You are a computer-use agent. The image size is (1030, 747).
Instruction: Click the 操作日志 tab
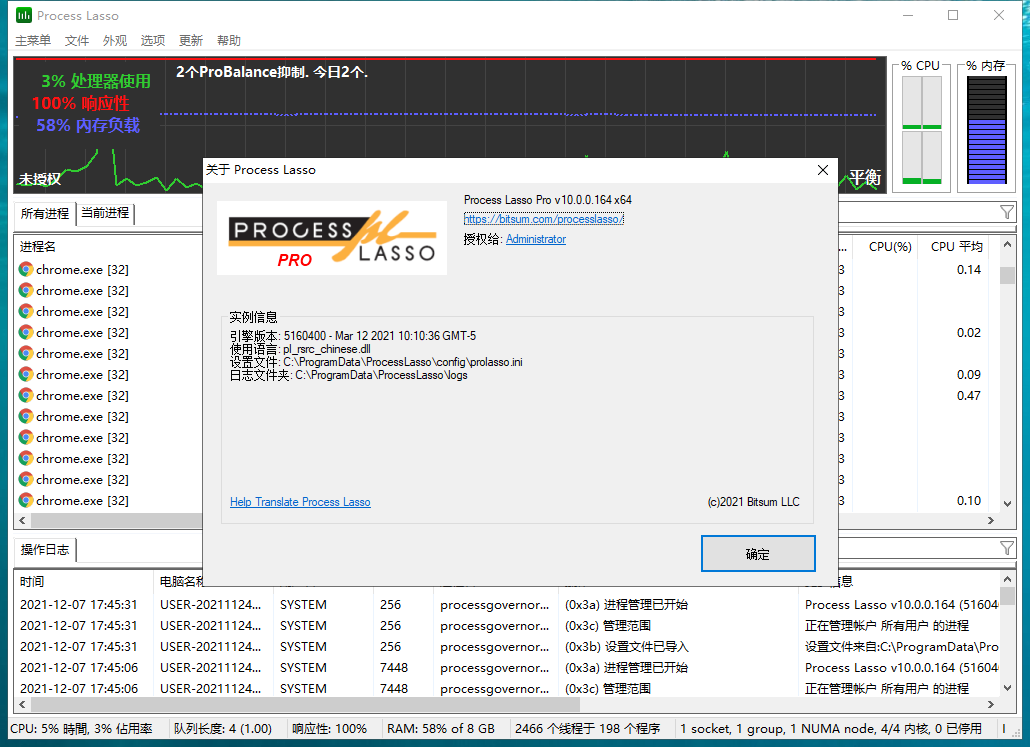(45, 549)
